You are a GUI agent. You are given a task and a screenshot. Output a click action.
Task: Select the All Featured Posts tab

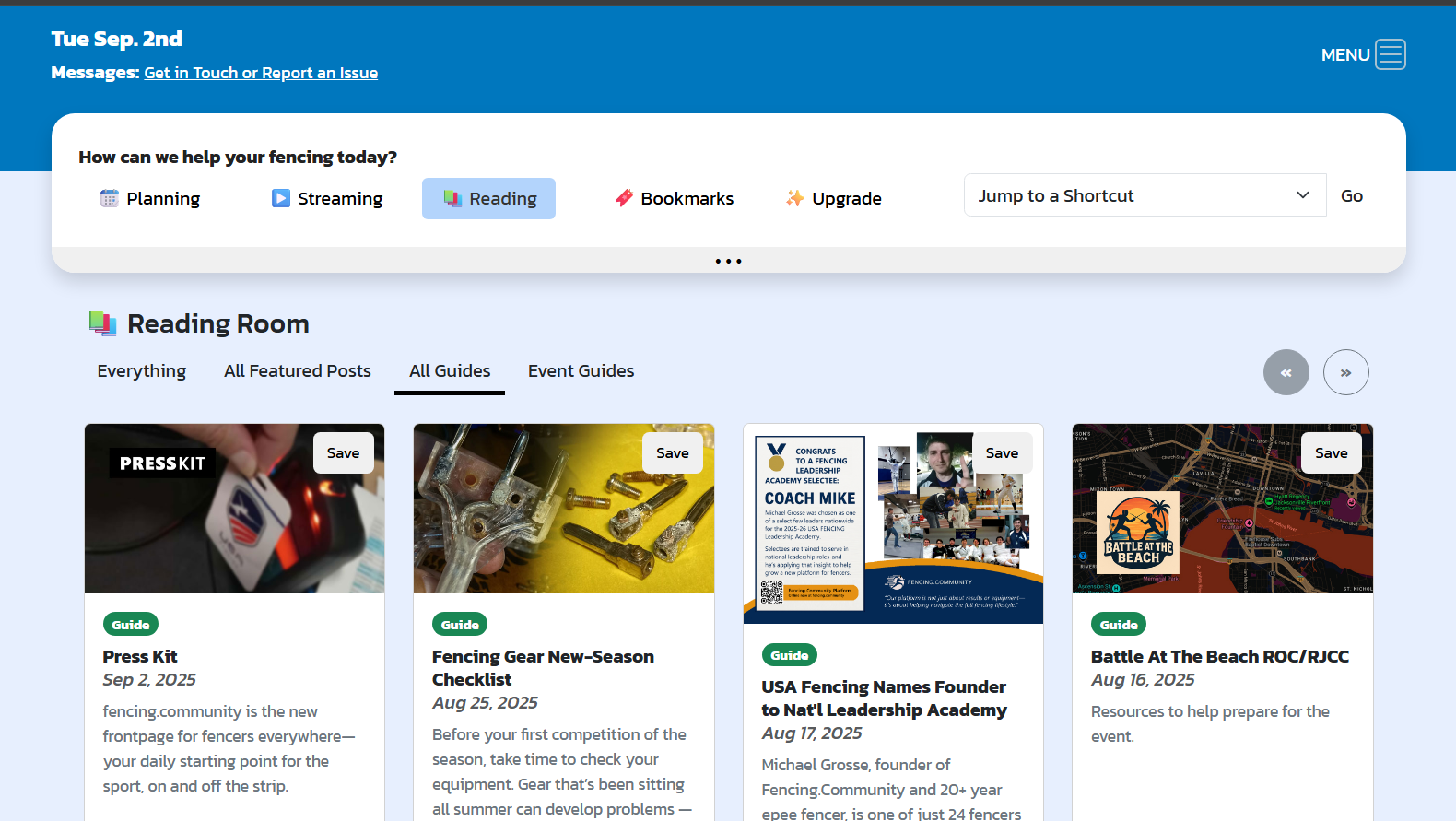click(298, 370)
